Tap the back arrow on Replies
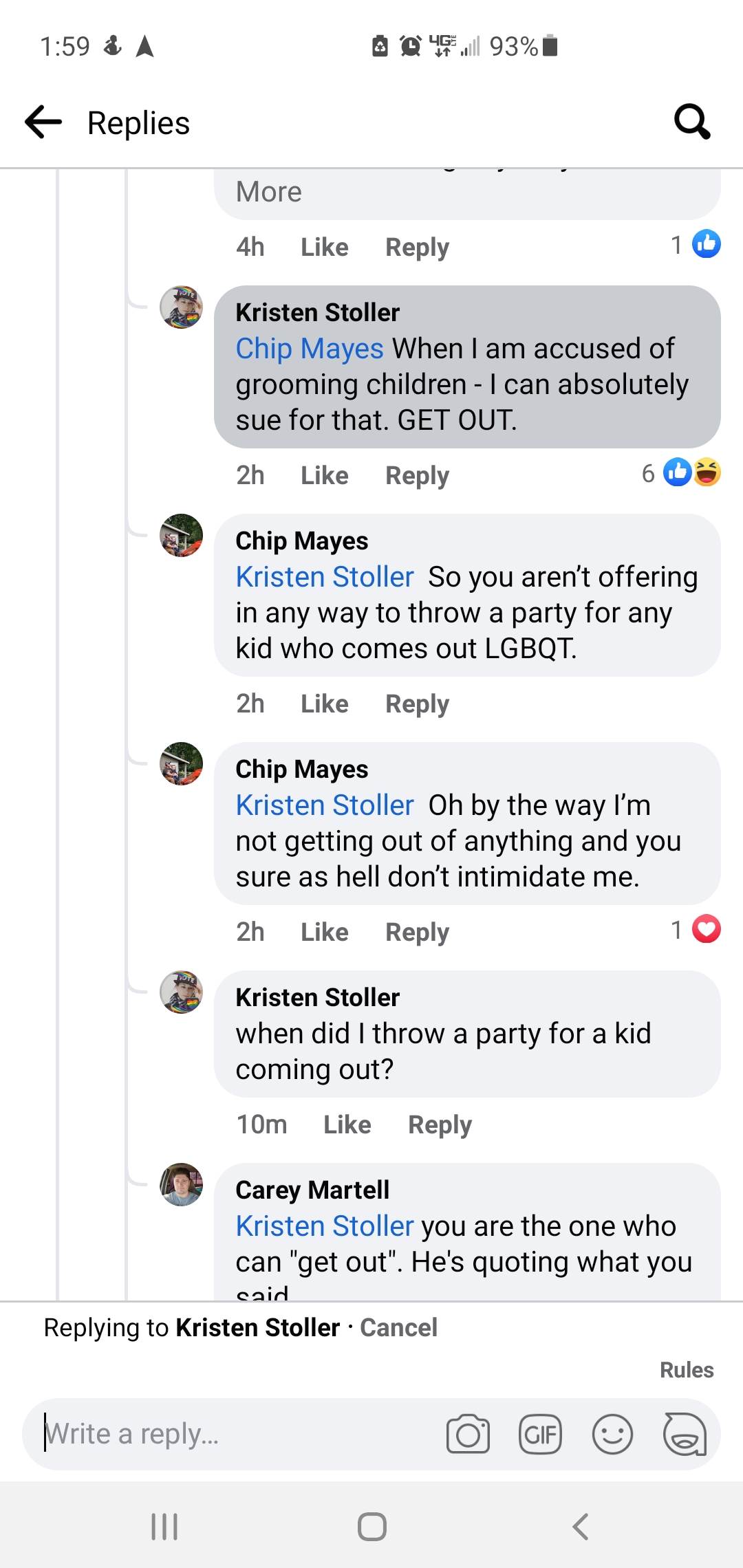 43,122
